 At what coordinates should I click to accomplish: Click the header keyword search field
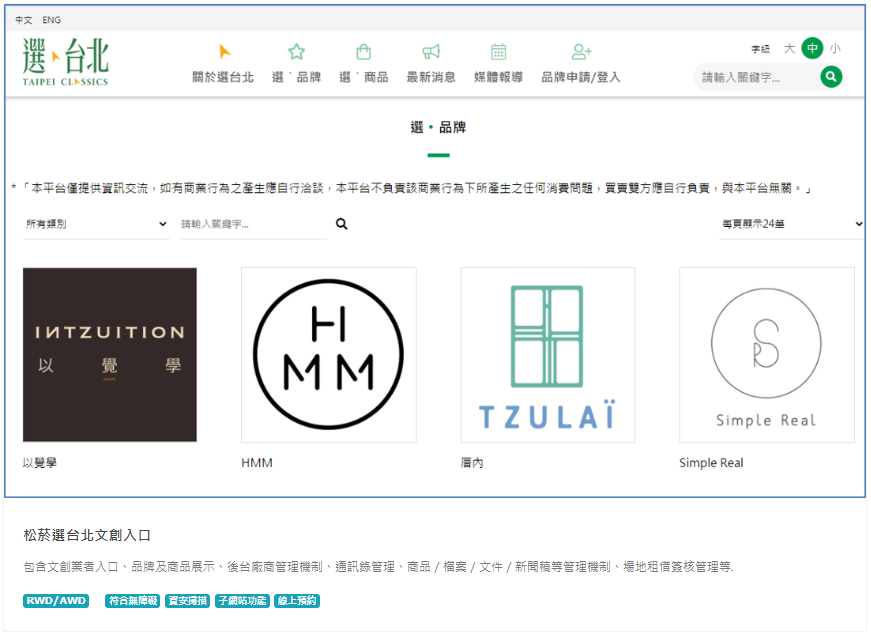click(756, 77)
